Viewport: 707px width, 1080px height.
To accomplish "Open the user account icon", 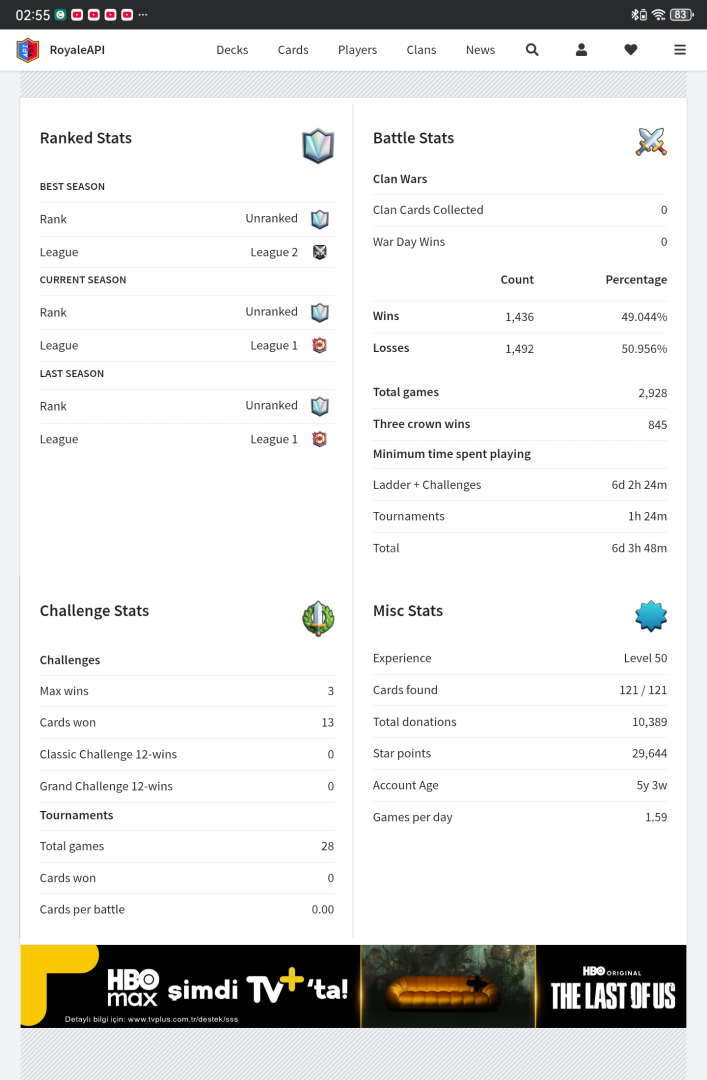I will tap(581, 50).
